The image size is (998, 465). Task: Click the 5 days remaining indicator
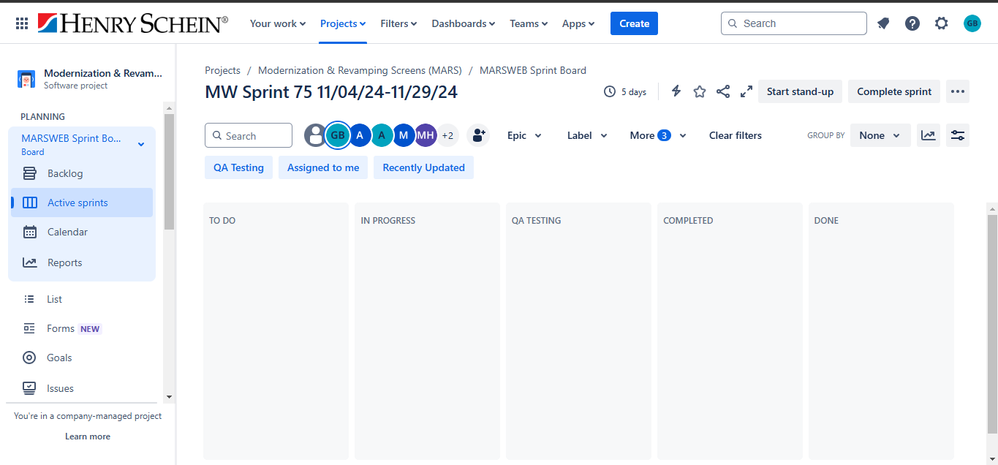(625, 92)
